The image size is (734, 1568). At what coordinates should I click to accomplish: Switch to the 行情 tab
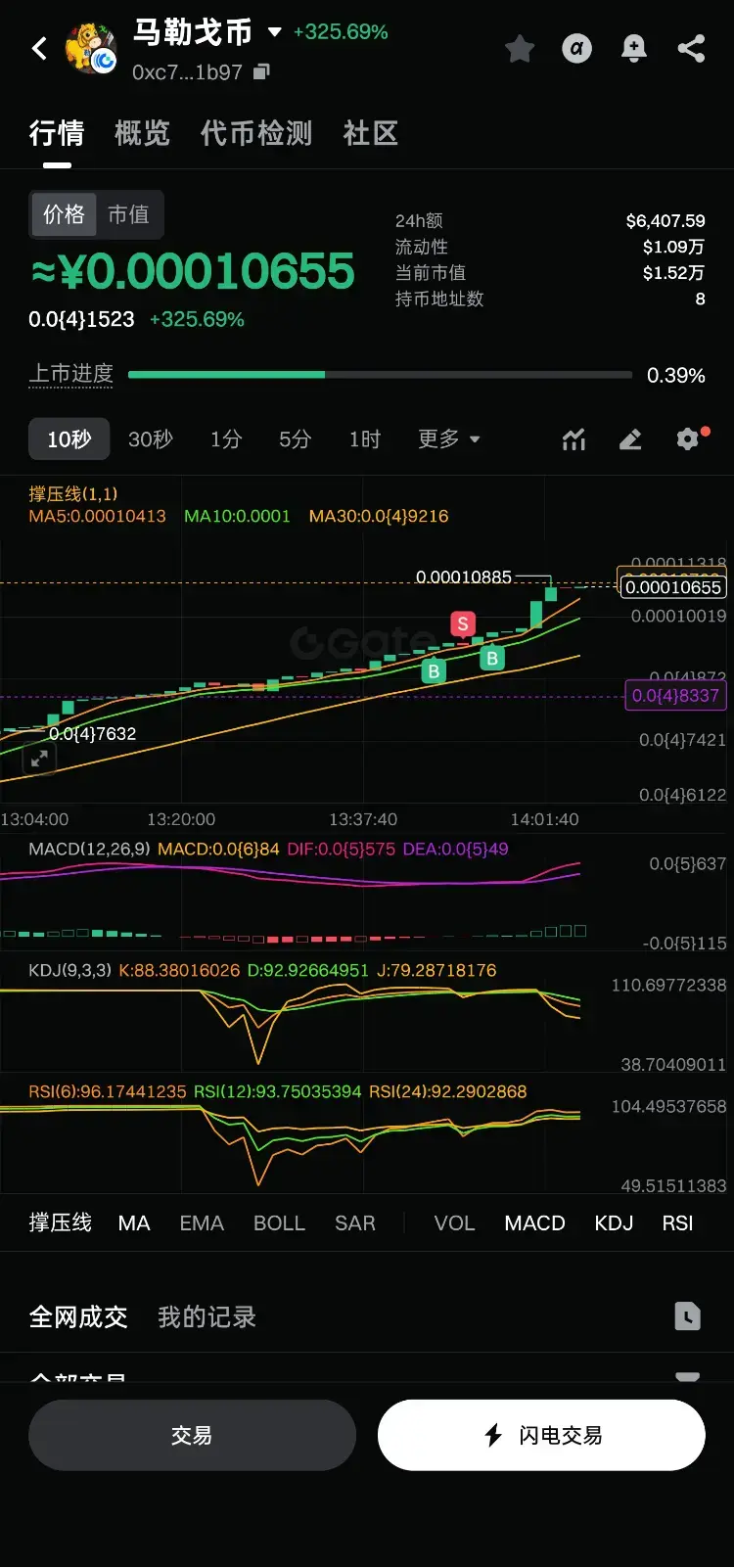tap(57, 133)
